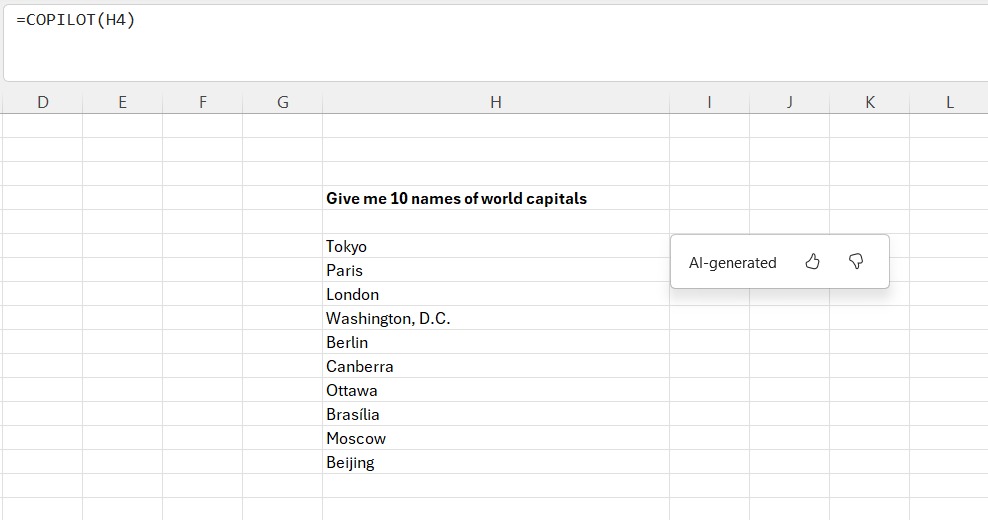
Task: Select the Beijing cell
Action: [496, 462]
